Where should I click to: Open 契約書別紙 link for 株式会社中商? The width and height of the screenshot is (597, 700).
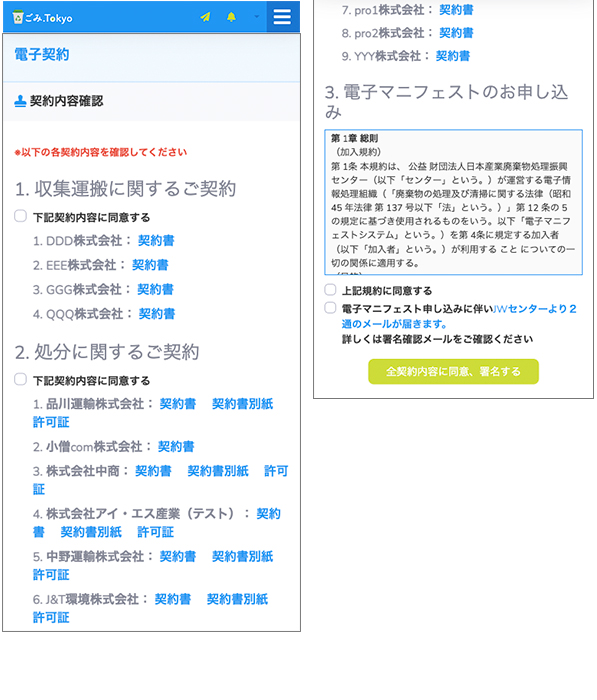click(218, 471)
